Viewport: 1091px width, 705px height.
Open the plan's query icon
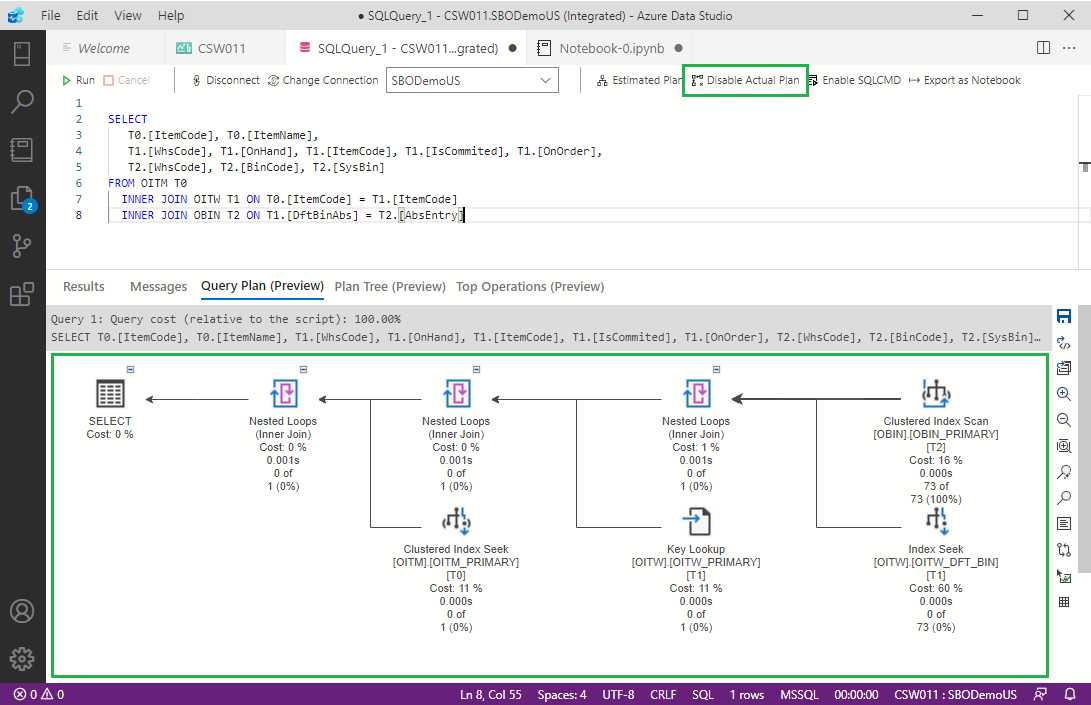point(1064,367)
